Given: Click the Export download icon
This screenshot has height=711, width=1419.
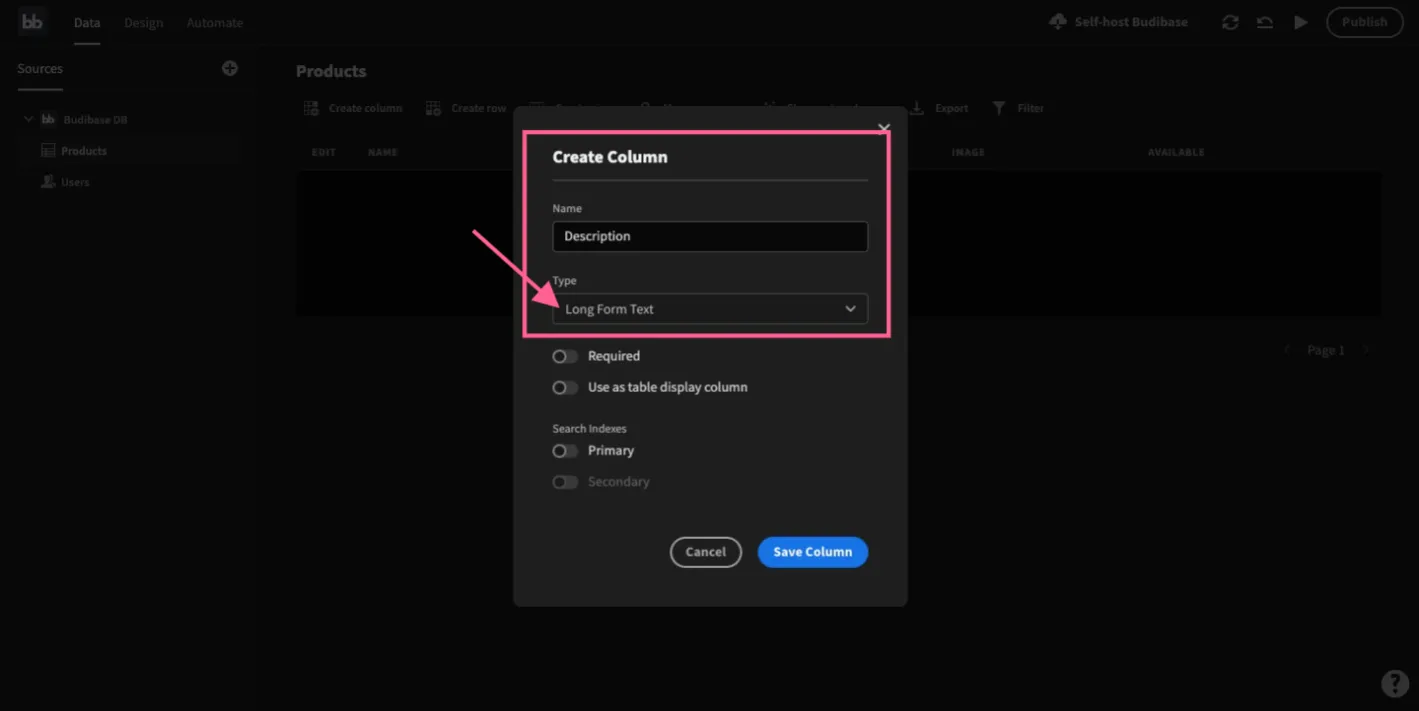Looking at the screenshot, I should pyautogui.click(x=917, y=108).
